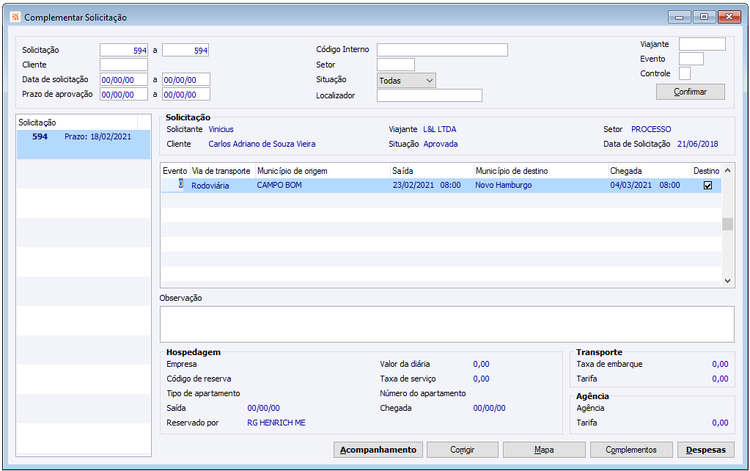
Task: Click the Hospedagem Saída date 00/00/00
Action: point(264,408)
